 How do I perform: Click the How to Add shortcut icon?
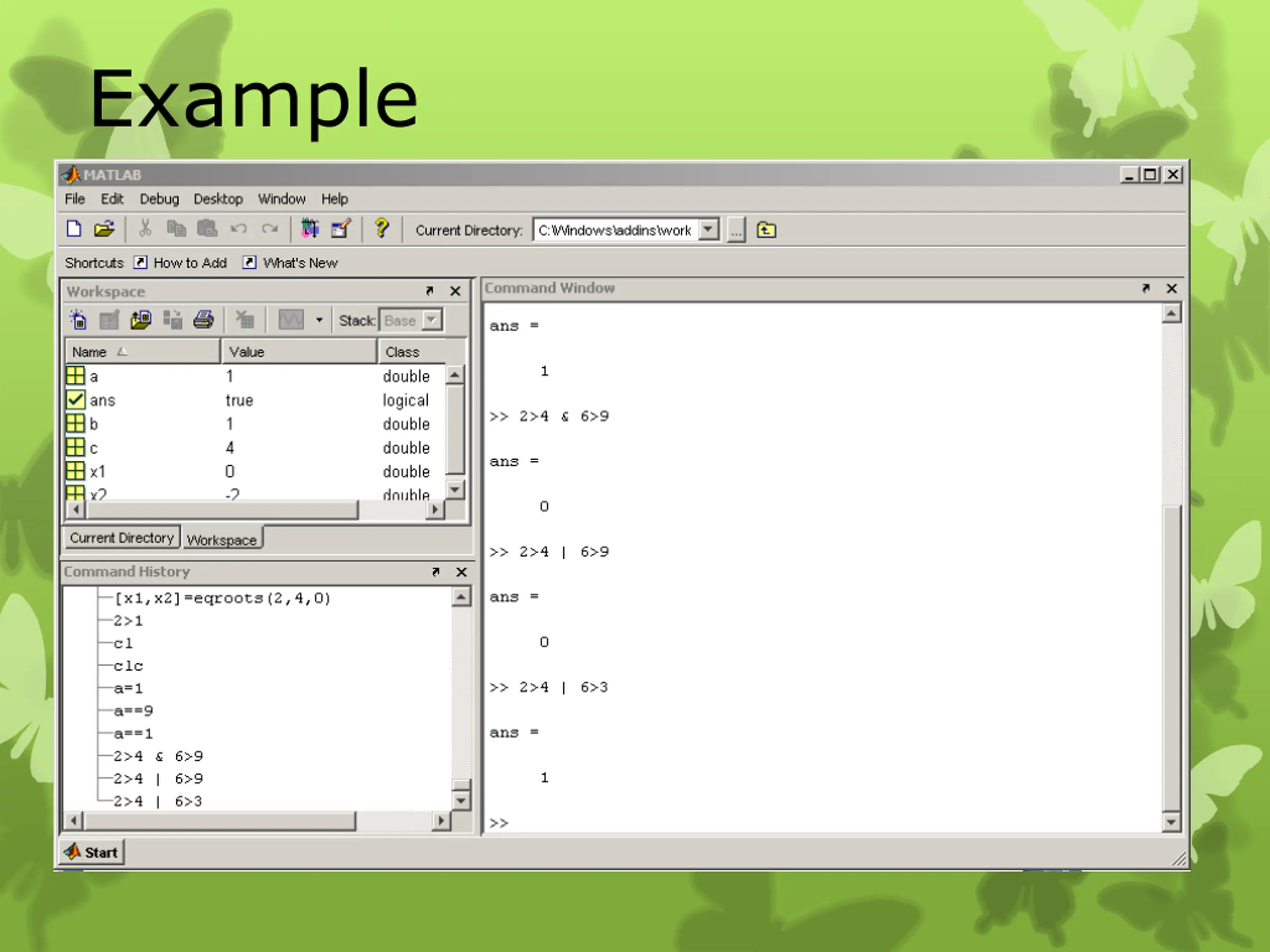[x=141, y=262]
